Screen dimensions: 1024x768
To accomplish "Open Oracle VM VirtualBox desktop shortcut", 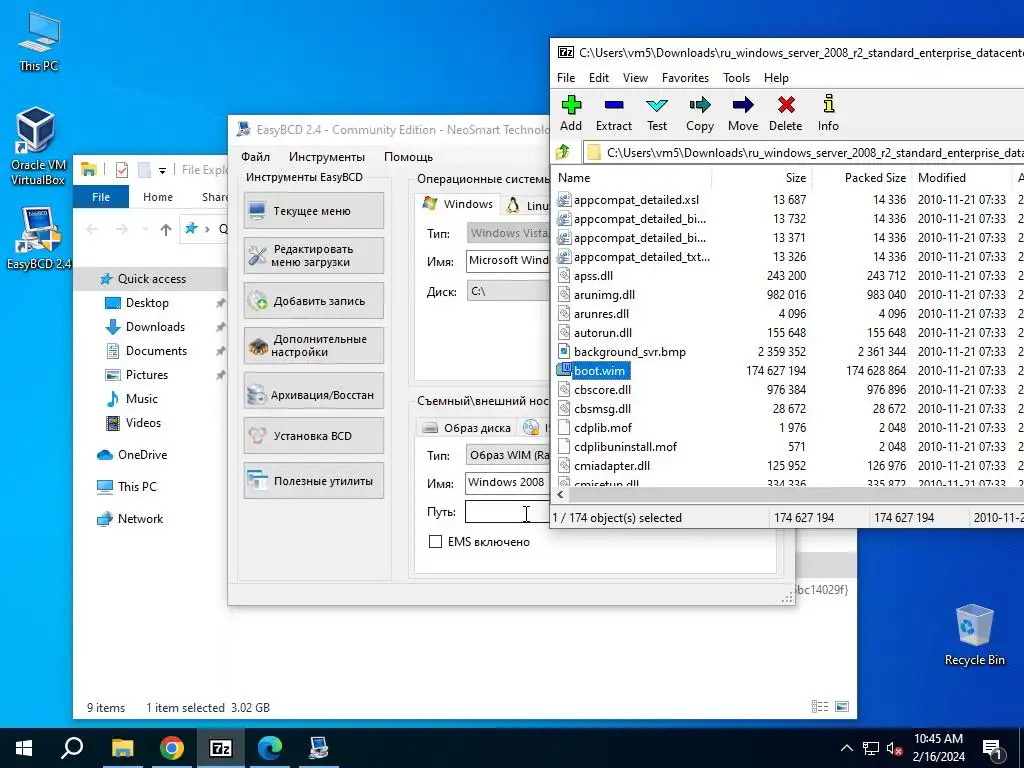I will [38, 146].
